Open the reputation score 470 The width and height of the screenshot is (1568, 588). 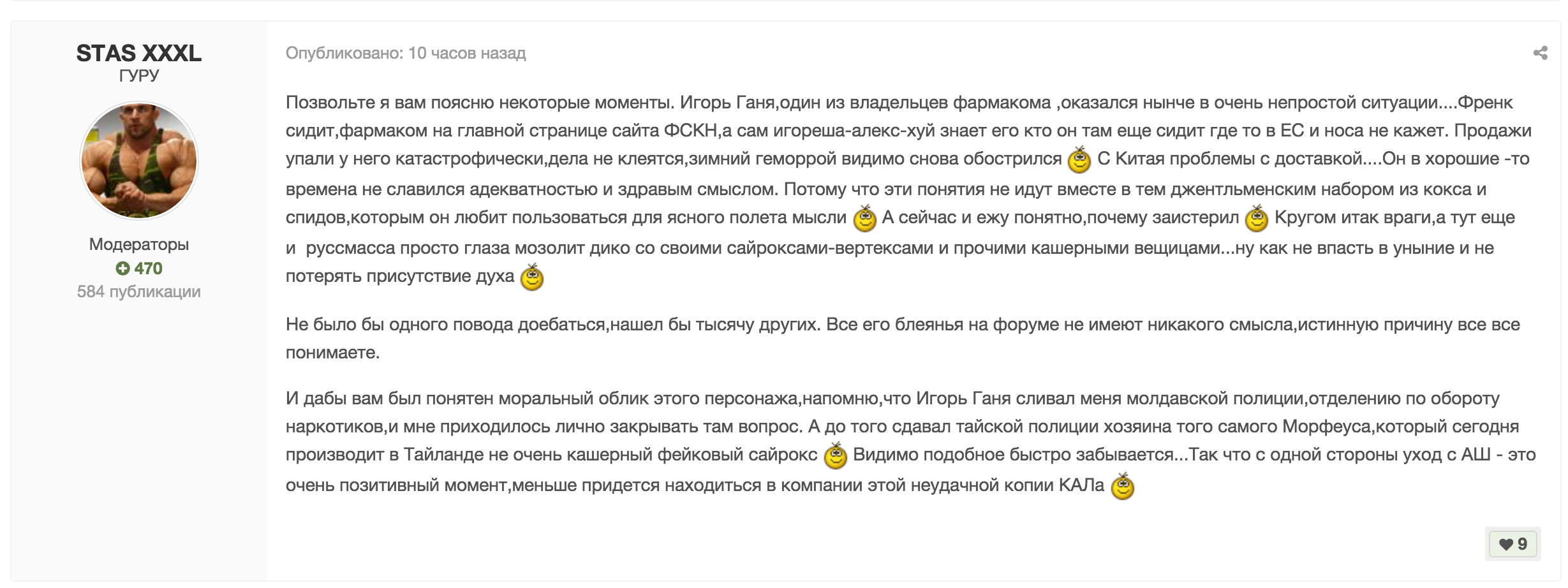coord(148,268)
